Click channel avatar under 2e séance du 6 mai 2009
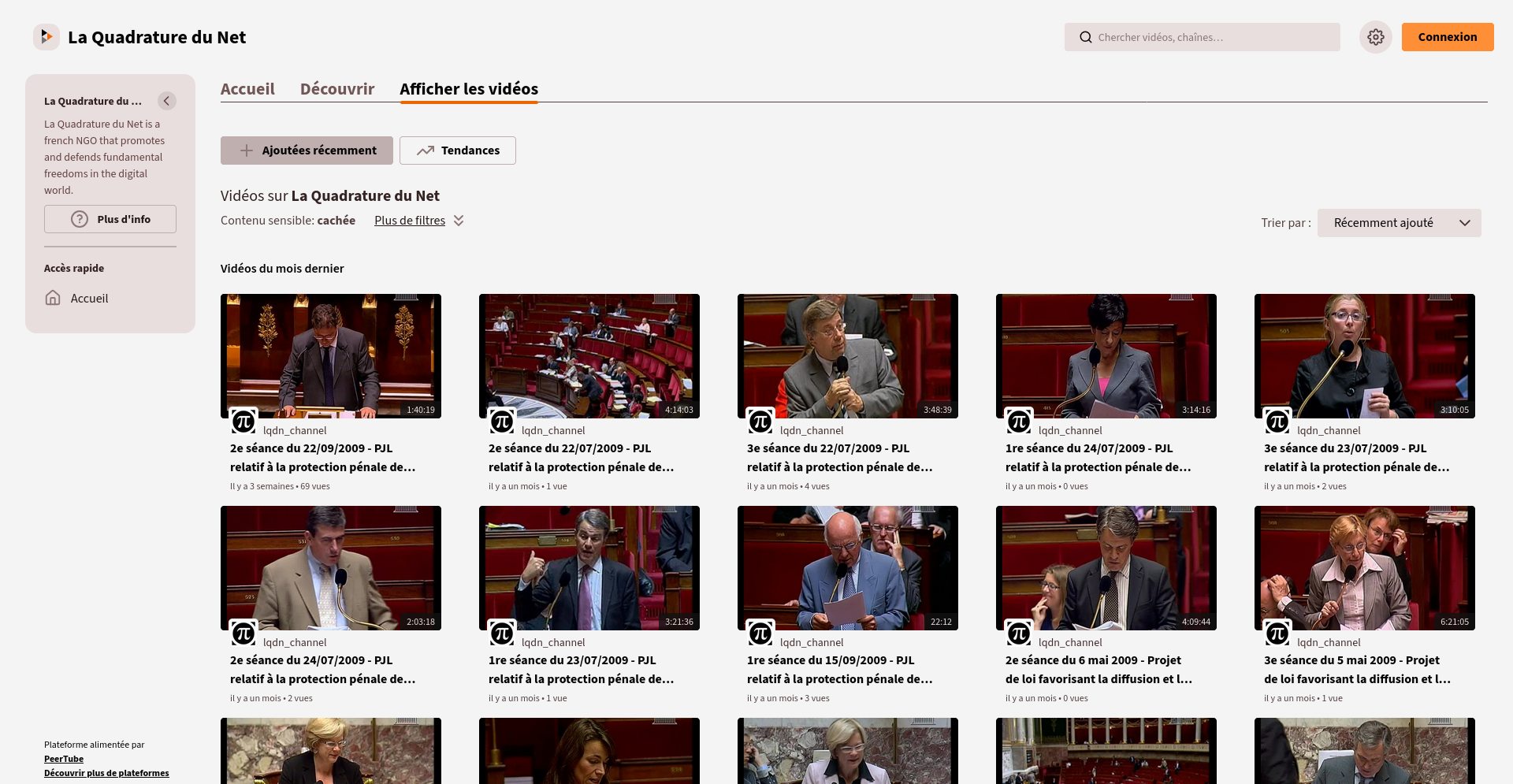This screenshot has height=784, width=1513. coord(1019,634)
